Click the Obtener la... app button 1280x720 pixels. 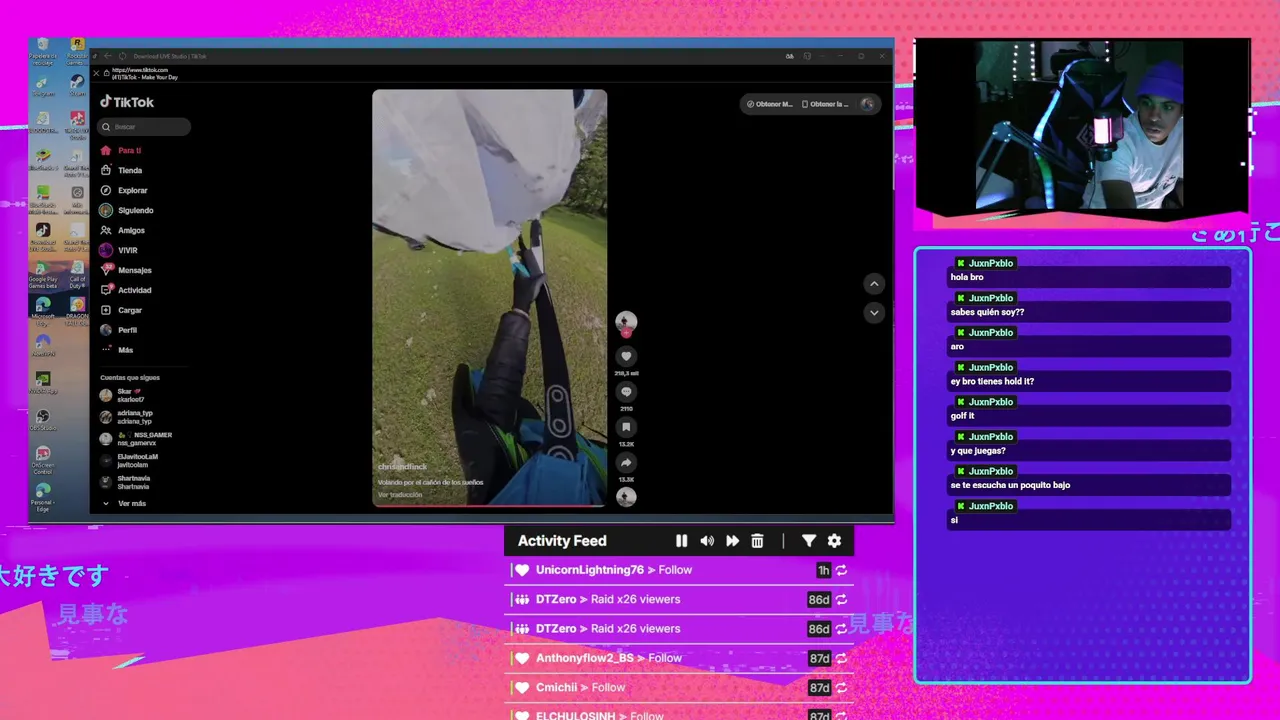coord(825,104)
